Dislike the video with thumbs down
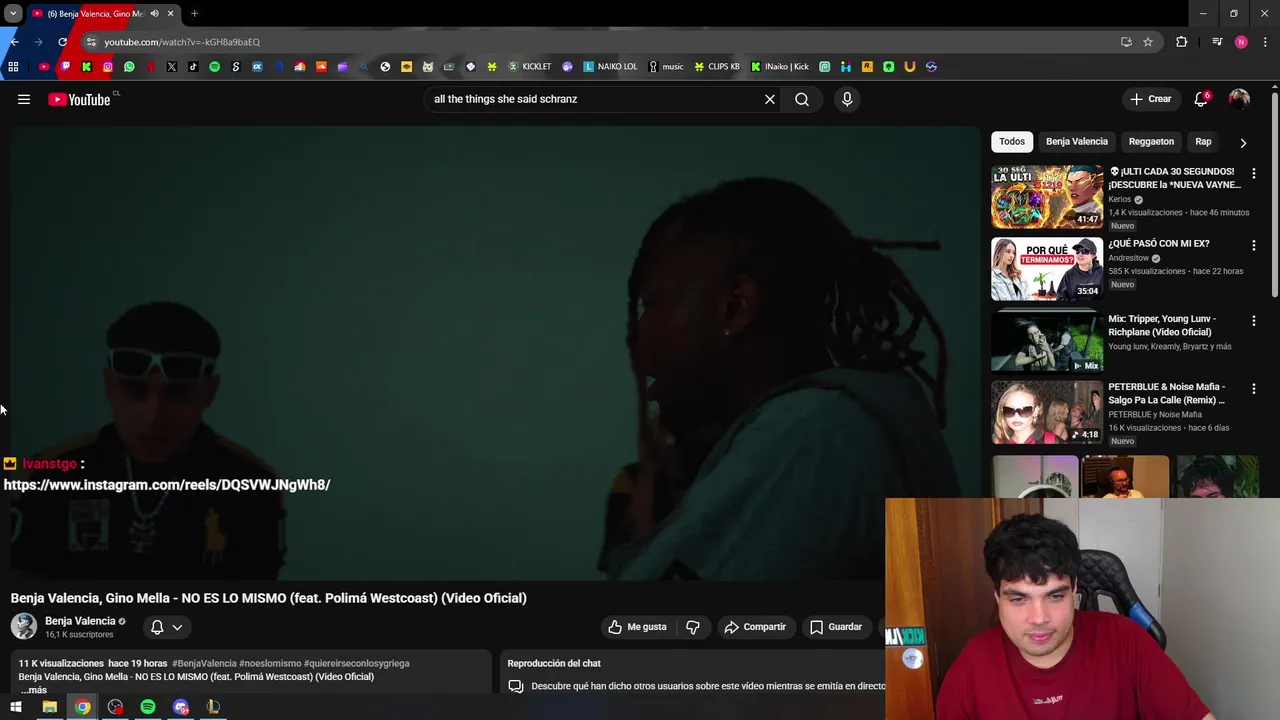 (x=693, y=627)
